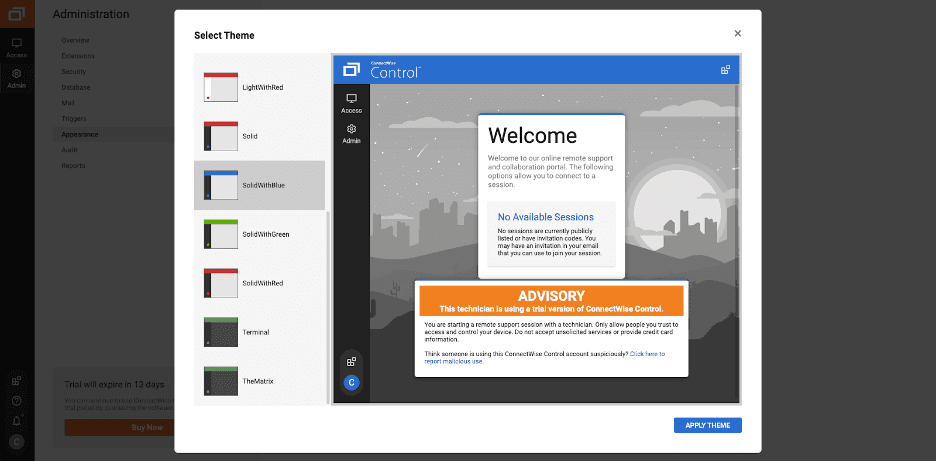Select the SolidWithRed theme
936x462 pixels.
(220, 283)
